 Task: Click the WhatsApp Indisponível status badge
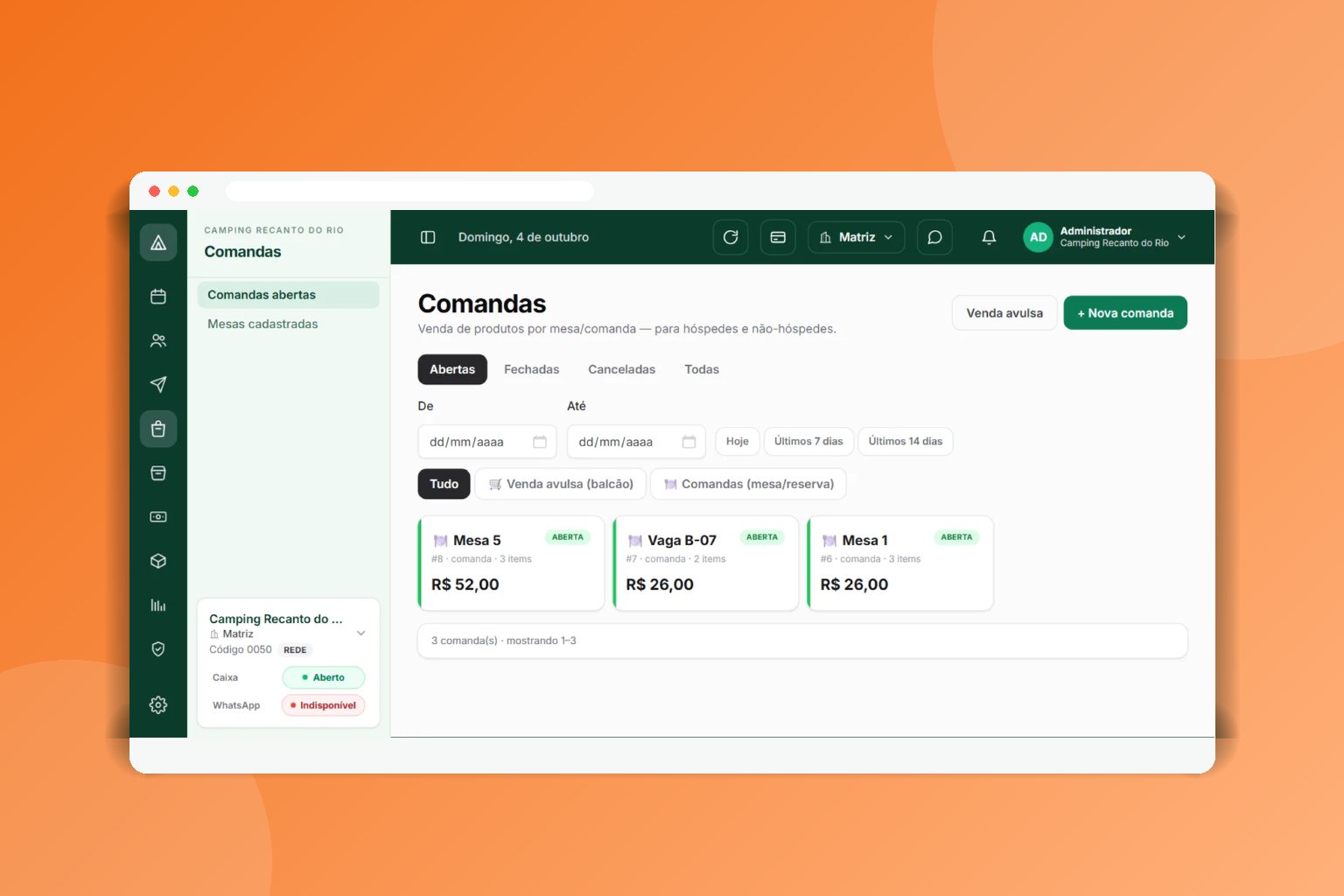point(323,705)
